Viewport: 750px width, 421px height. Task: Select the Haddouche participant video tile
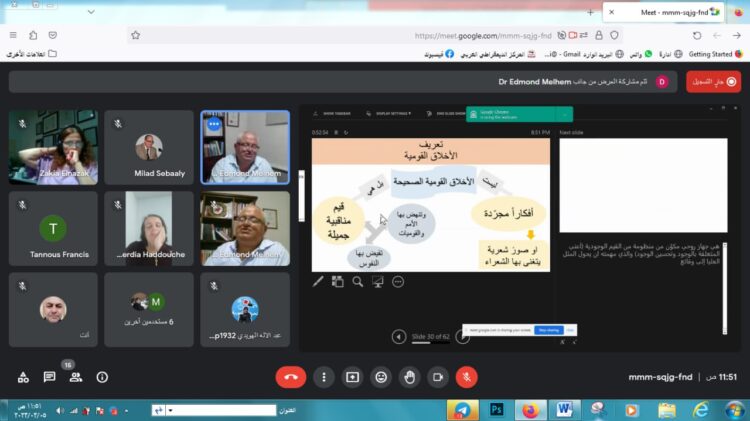point(149,229)
